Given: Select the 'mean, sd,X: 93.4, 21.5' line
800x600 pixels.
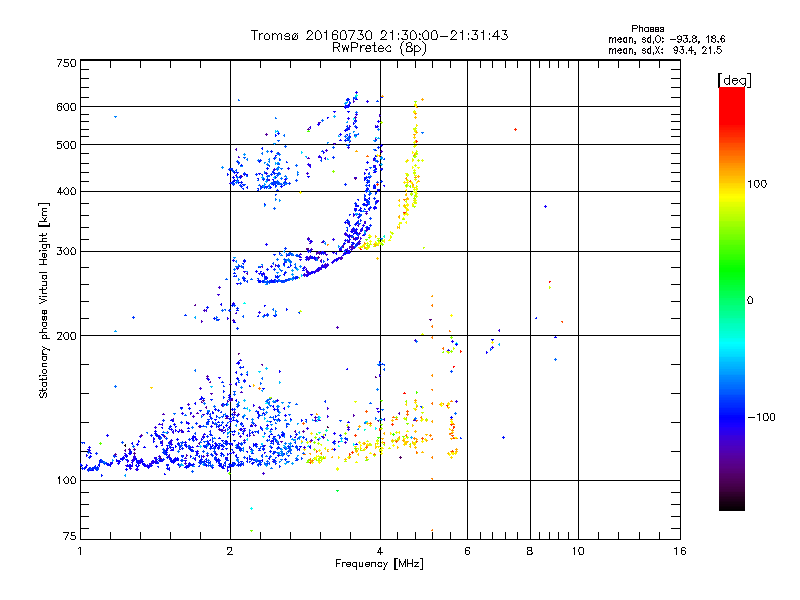Looking at the screenshot, I should pos(665,50).
